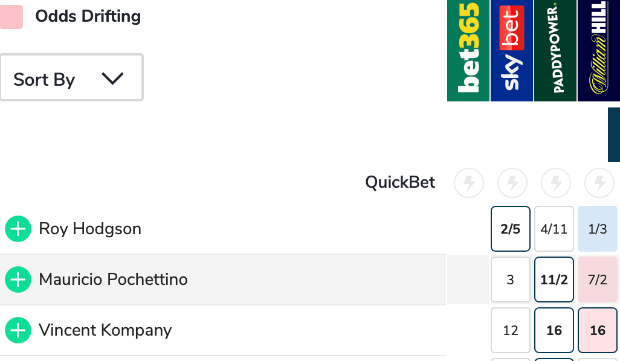Image resolution: width=620 pixels, height=361 pixels.
Task: Select Pochettino drifting 7/2 odds cell
Action: tap(597, 280)
